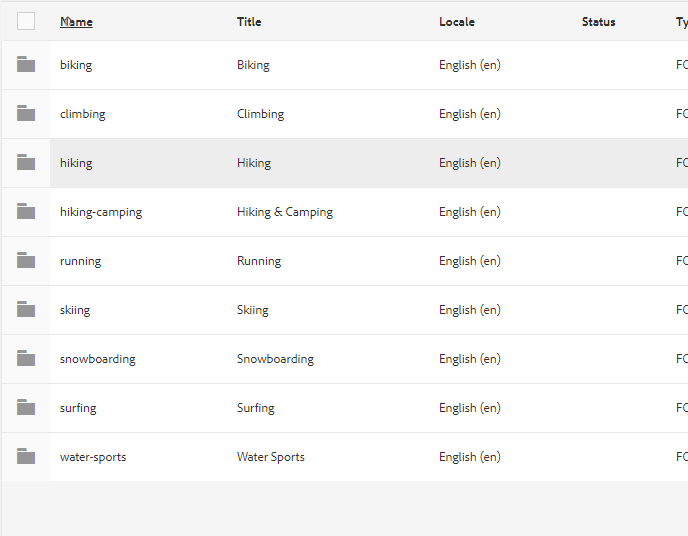
Task: Sort the list by Name column
Action: pos(76,22)
